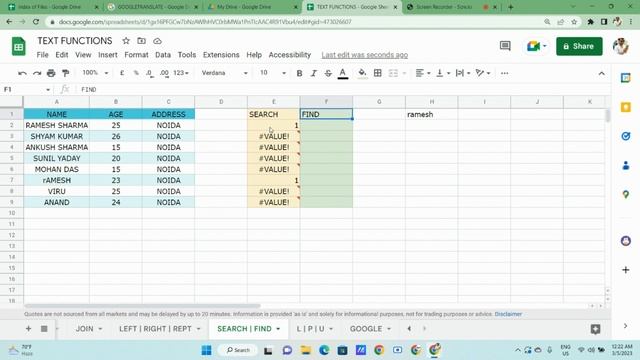This screenshot has width=640, height=360.
Task: Click the formula bar containing FIND
Action: click(343, 89)
